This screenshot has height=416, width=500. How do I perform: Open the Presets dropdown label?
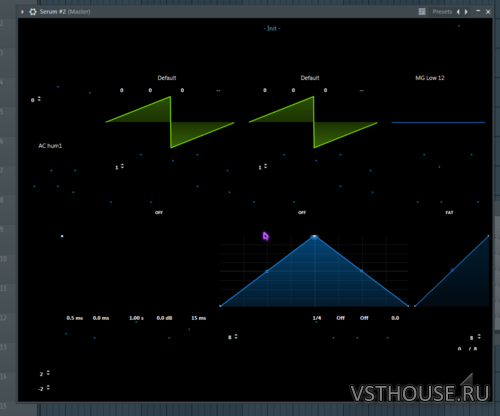point(442,12)
